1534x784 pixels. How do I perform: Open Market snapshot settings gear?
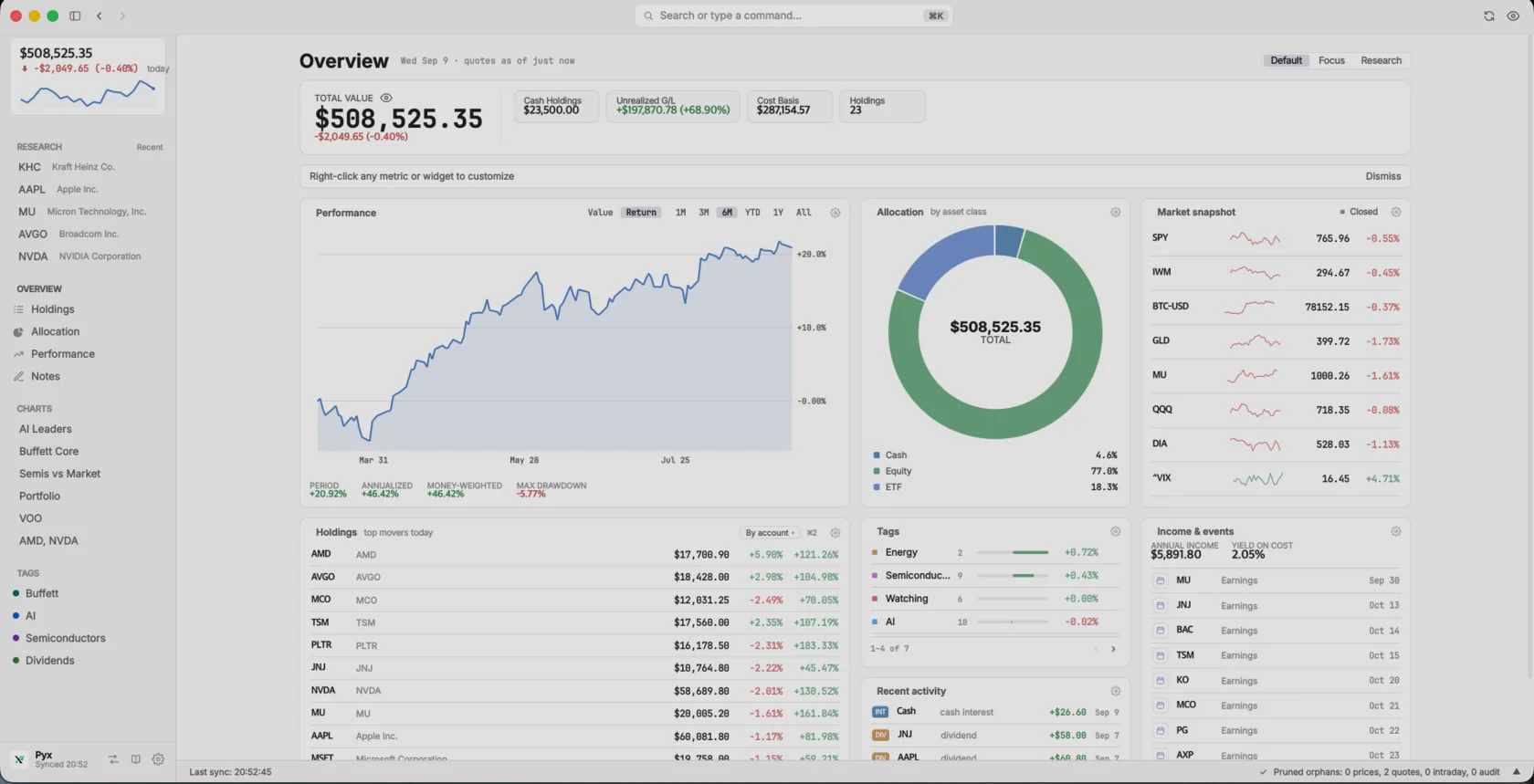[x=1396, y=212]
